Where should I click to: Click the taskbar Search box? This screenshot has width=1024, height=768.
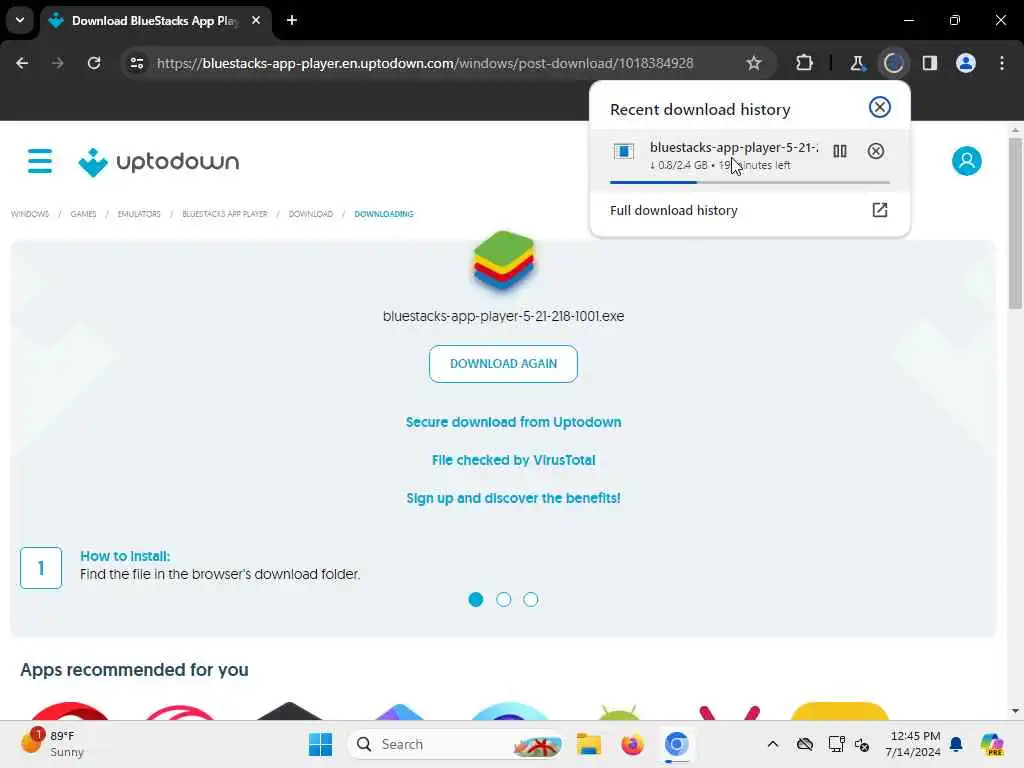(x=456, y=744)
